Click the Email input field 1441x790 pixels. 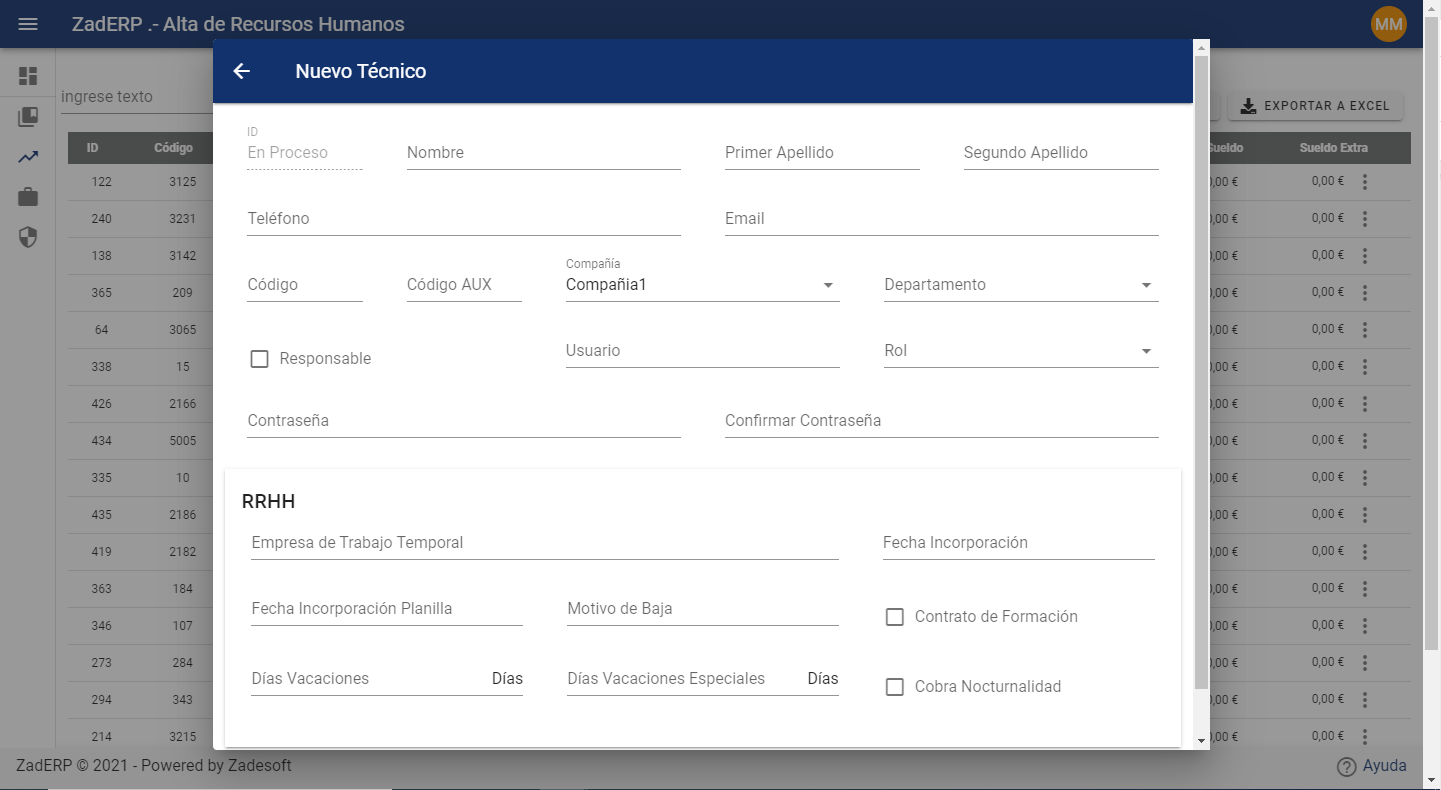[941, 219]
